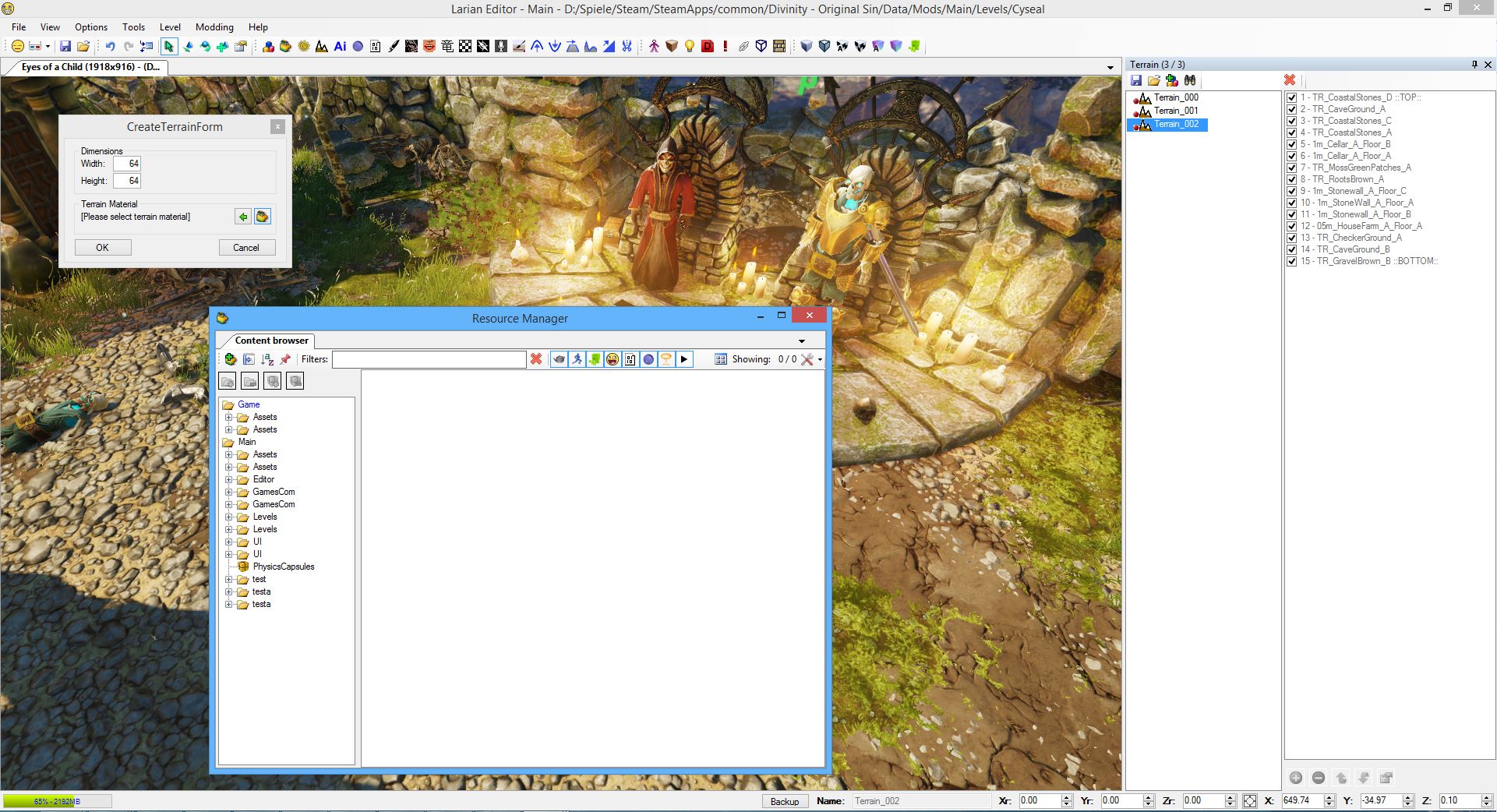This screenshot has height=812, width=1497.
Task: Click the light bulb lighting icon
Action: coord(689,46)
